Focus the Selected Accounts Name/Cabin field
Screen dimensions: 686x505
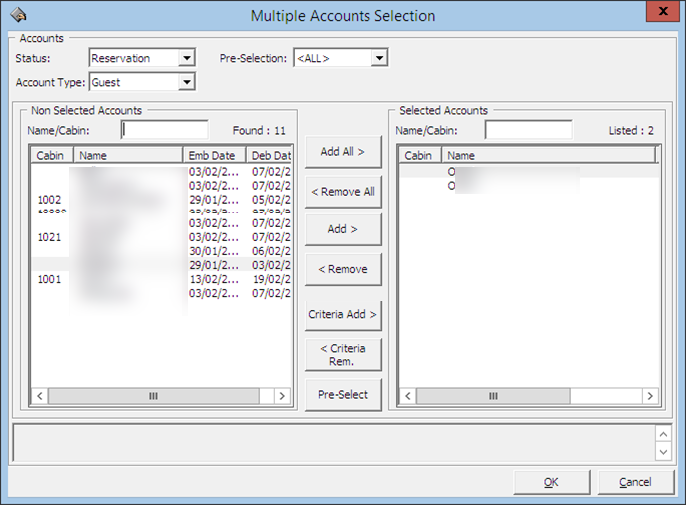(x=528, y=130)
